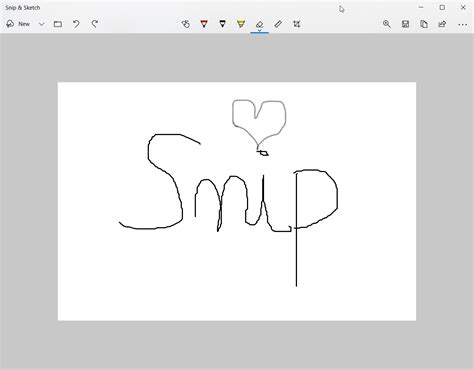
Task: Click the New snip button
Action: 18,24
